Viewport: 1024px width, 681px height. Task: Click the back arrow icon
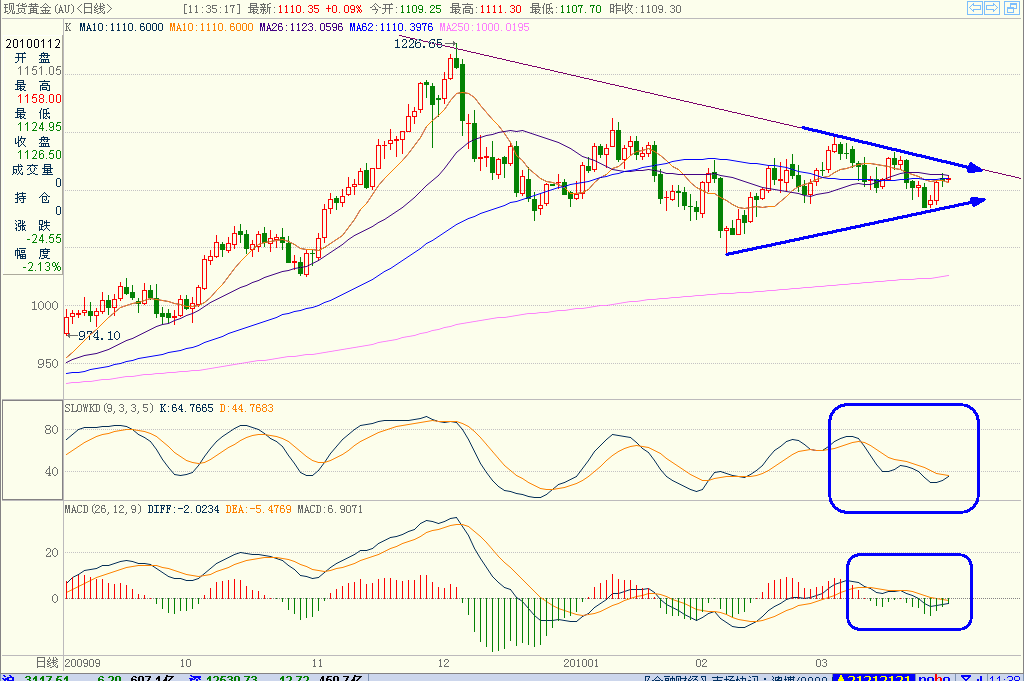975,8
